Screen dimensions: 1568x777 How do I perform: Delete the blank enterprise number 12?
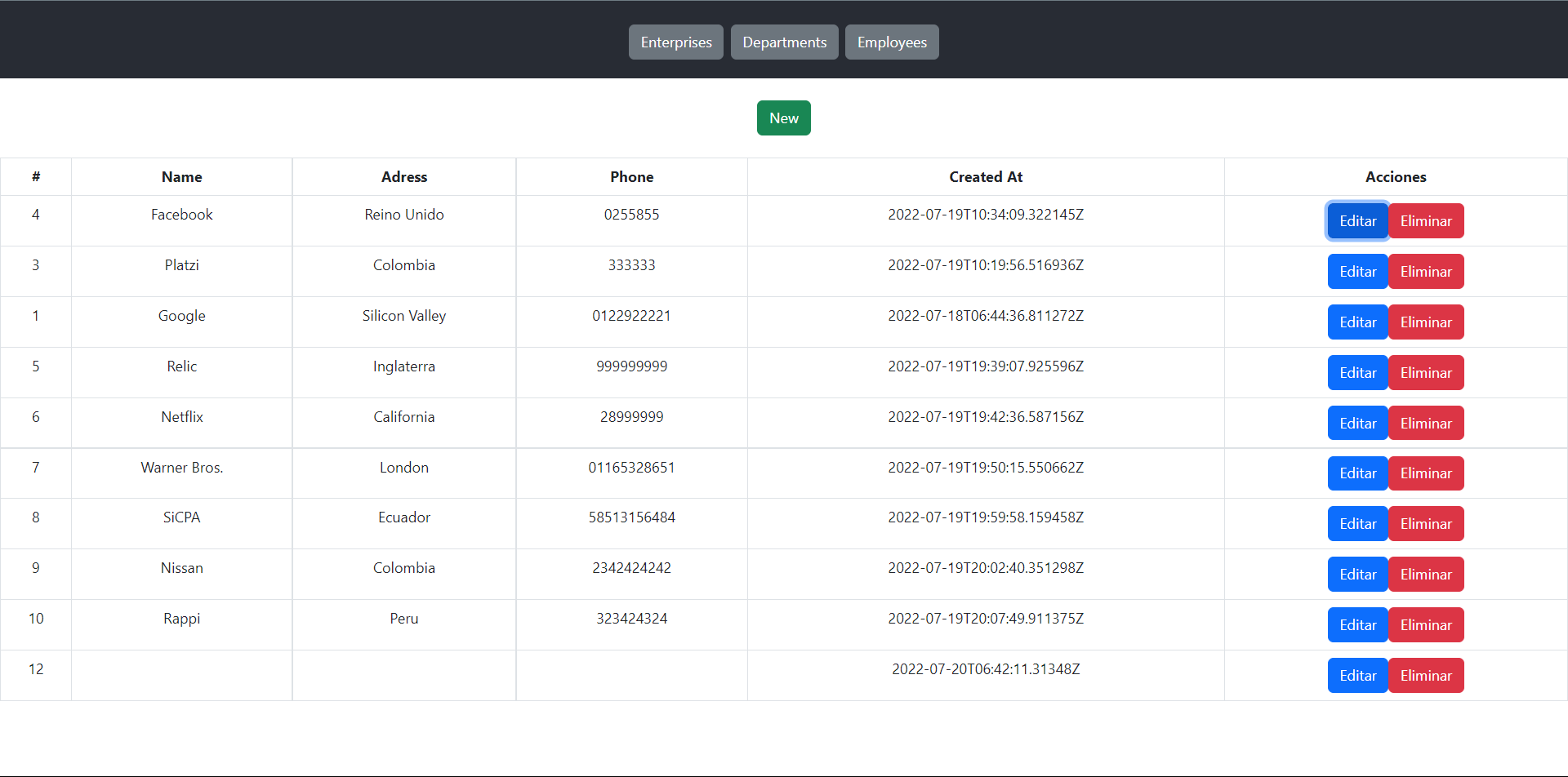[x=1426, y=676]
